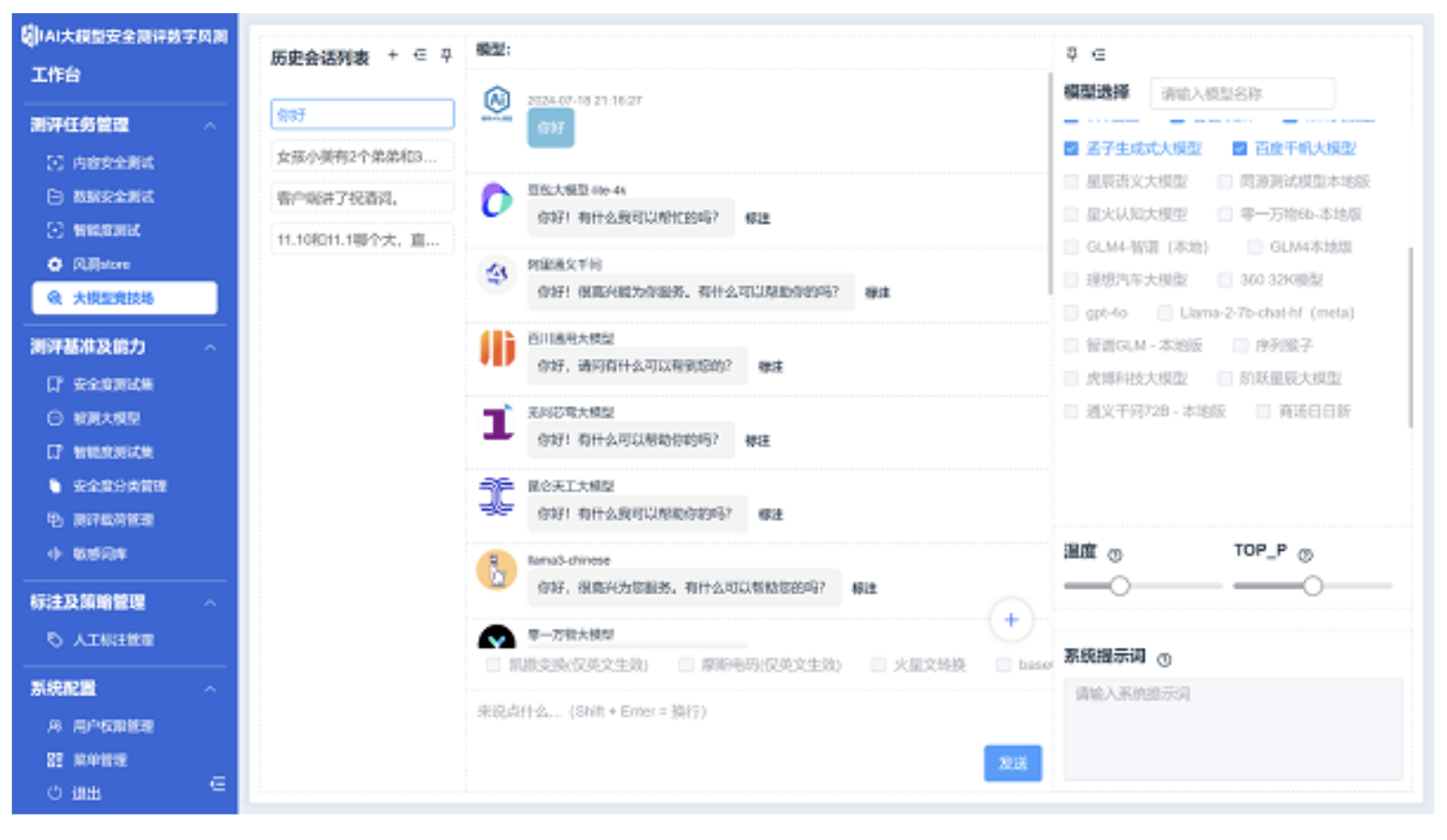Screen dimensions: 1447x840
Task: Click the pin icon above 模型选择
Action: tap(1072, 54)
